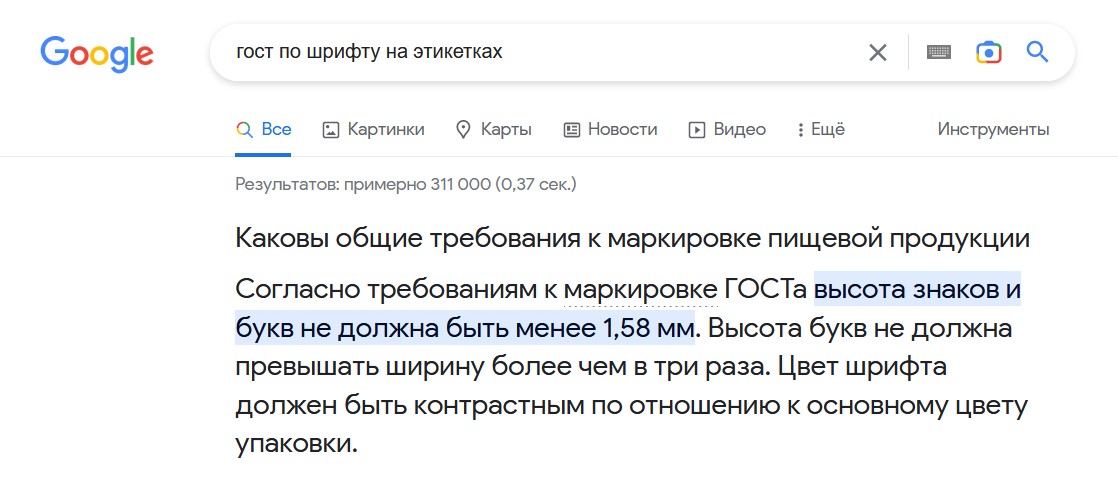Click the underlined word маркировке in snippet
The height and width of the screenshot is (486, 1118).
pyautogui.click(x=640, y=291)
